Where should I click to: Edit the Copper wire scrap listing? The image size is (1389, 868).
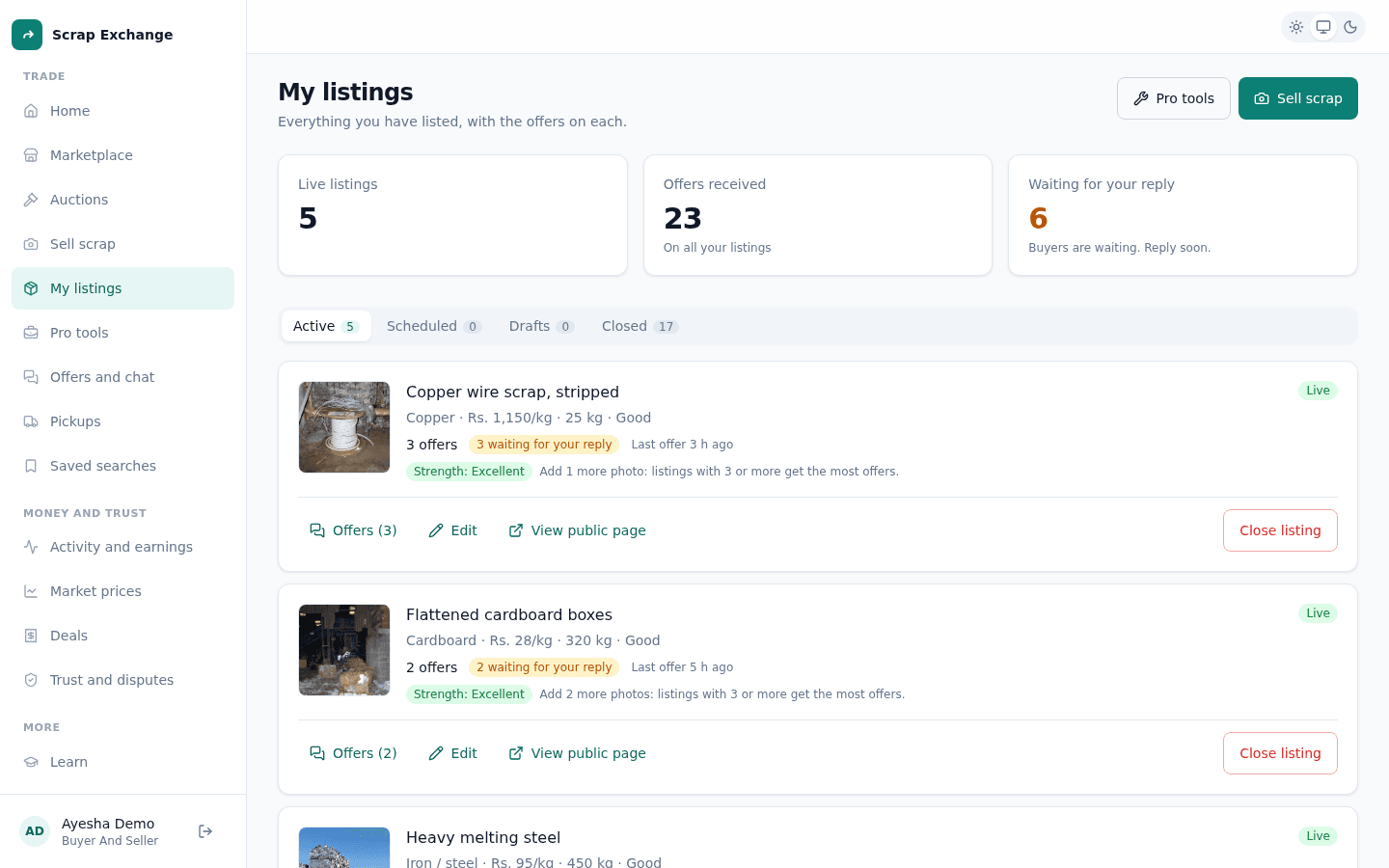pyautogui.click(x=452, y=530)
